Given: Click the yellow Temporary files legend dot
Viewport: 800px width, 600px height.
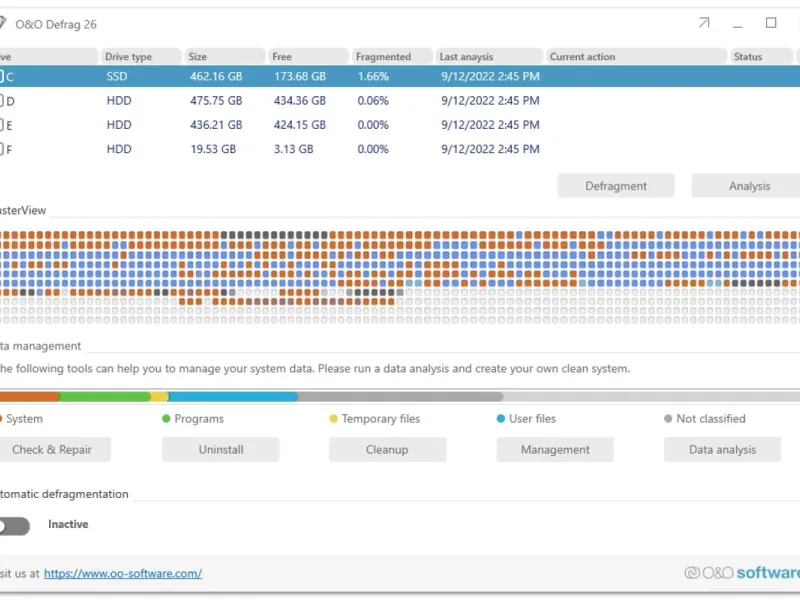Looking at the screenshot, I should (x=333, y=419).
